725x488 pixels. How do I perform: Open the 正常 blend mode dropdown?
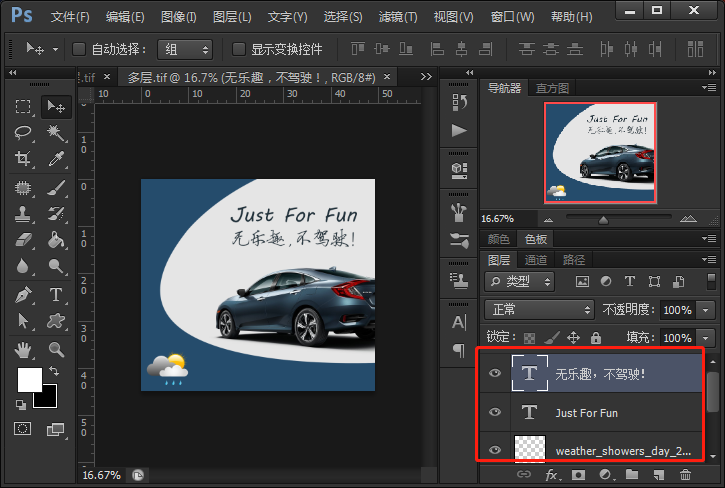coord(538,310)
